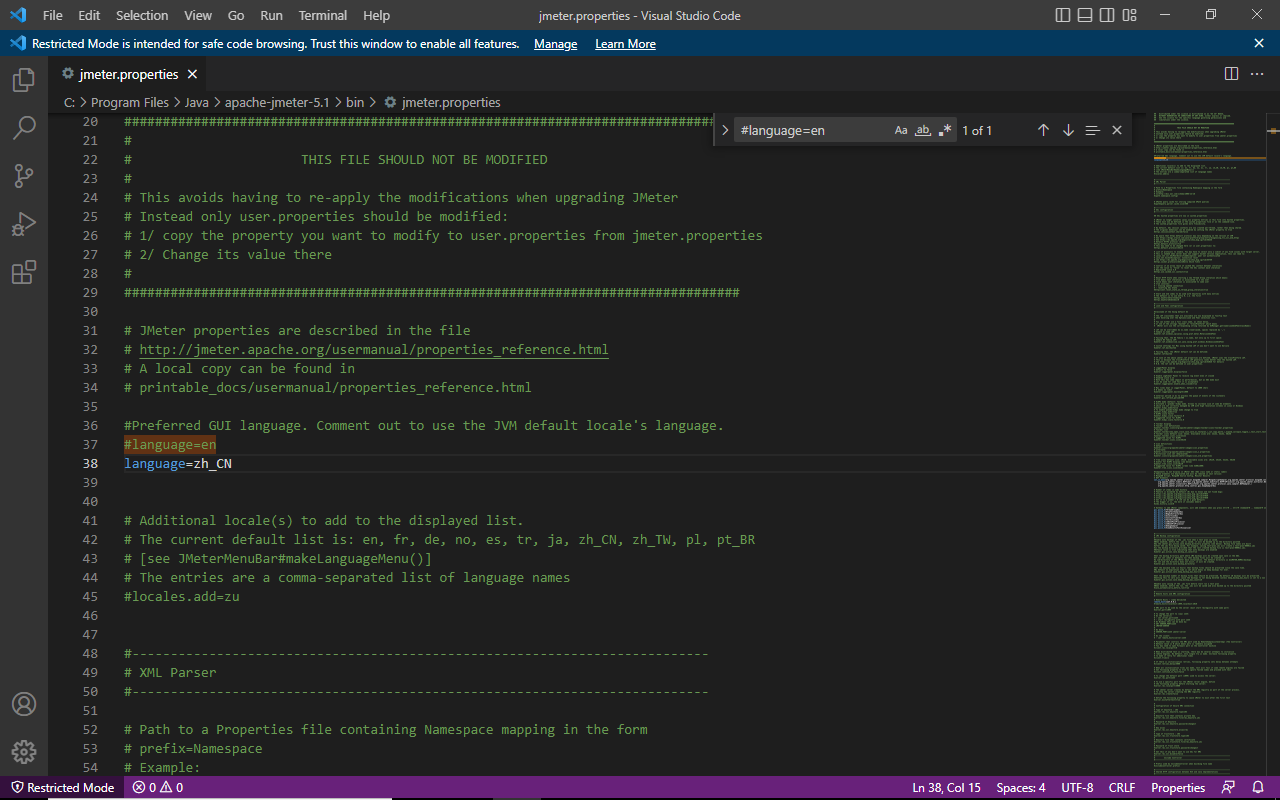The image size is (1280, 800).
Task: Click Learn More link in banner
Action: pos(625,44)
